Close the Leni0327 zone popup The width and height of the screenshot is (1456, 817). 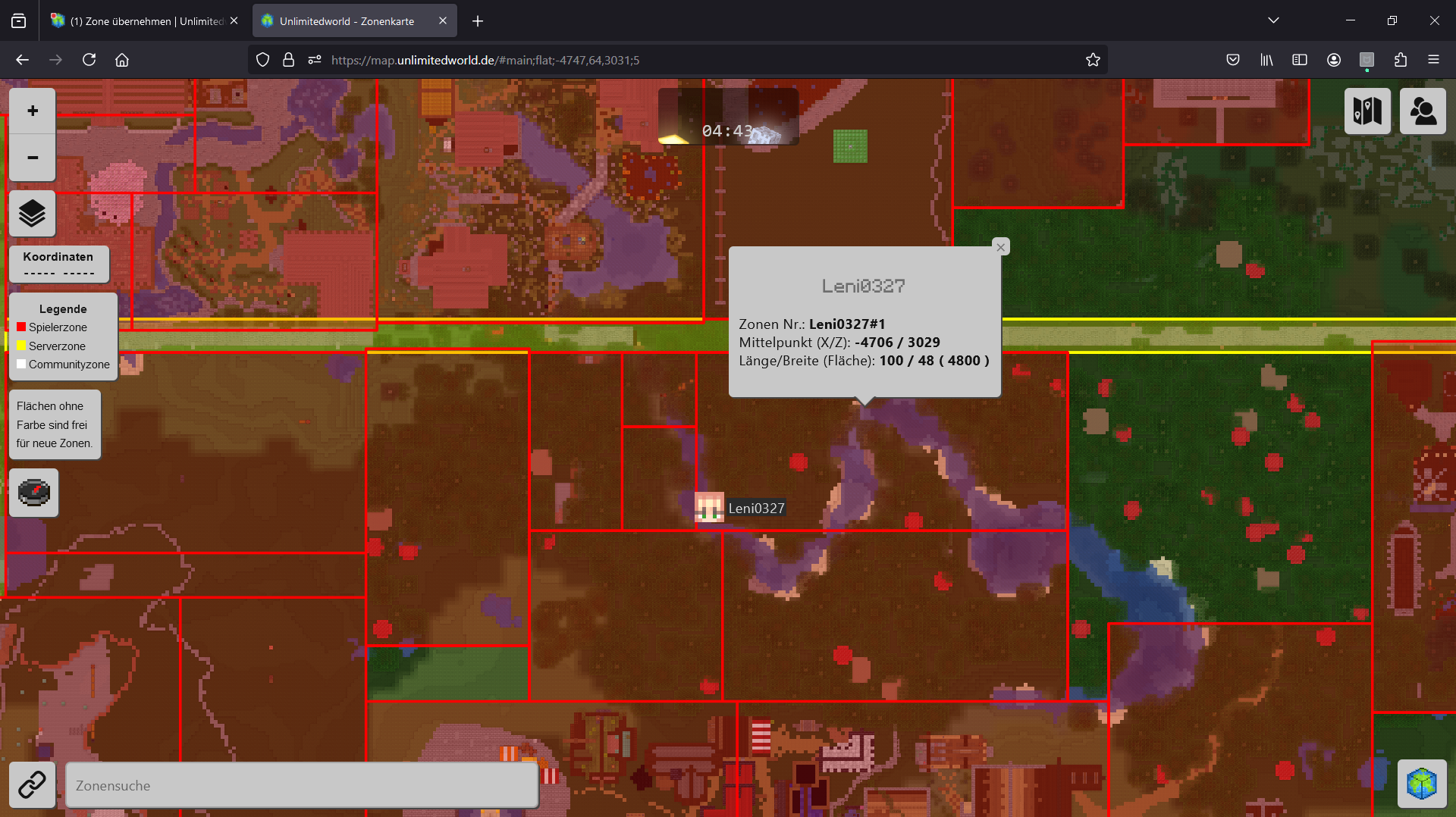click(x=1001, y=247)
